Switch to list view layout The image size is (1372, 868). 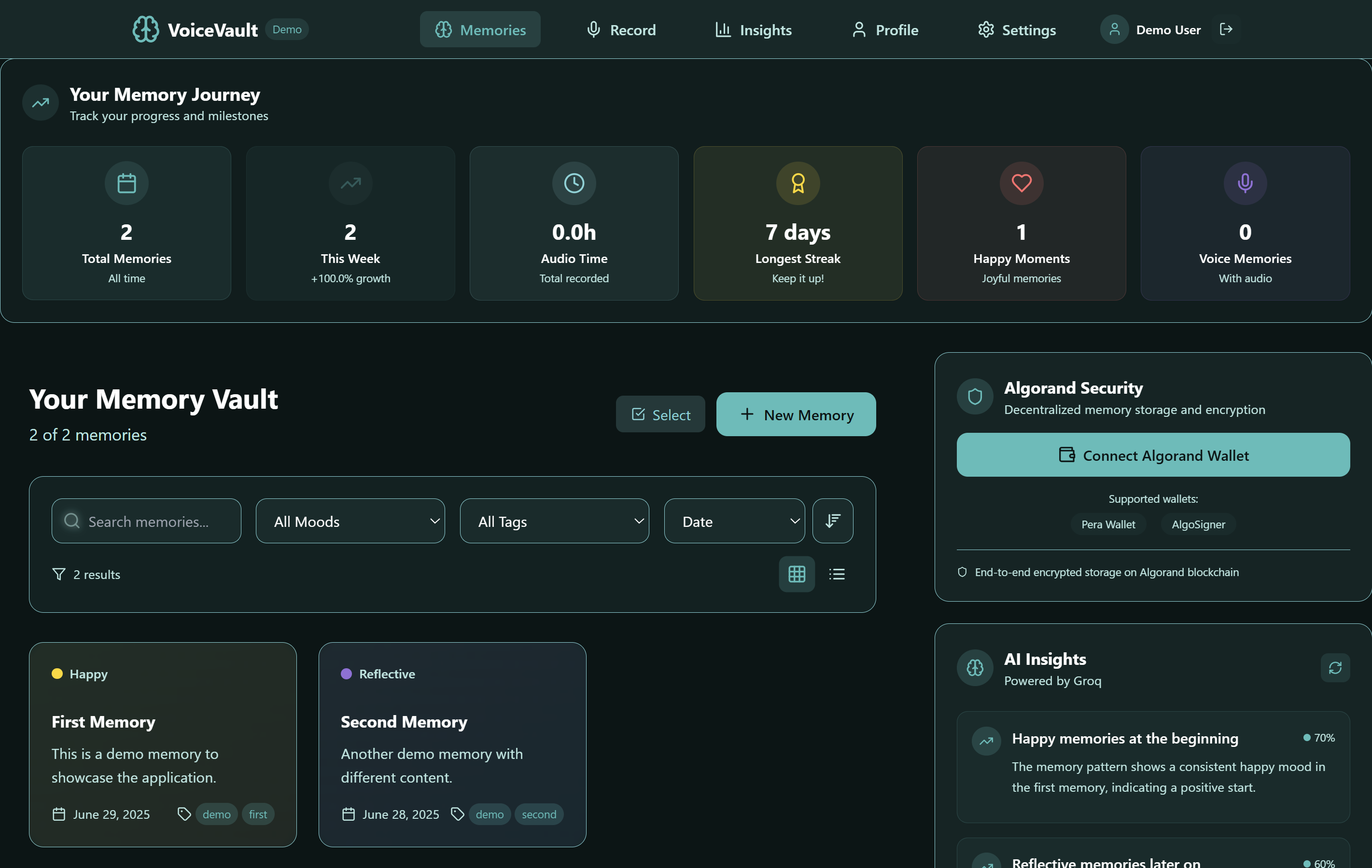coord(837,574)
